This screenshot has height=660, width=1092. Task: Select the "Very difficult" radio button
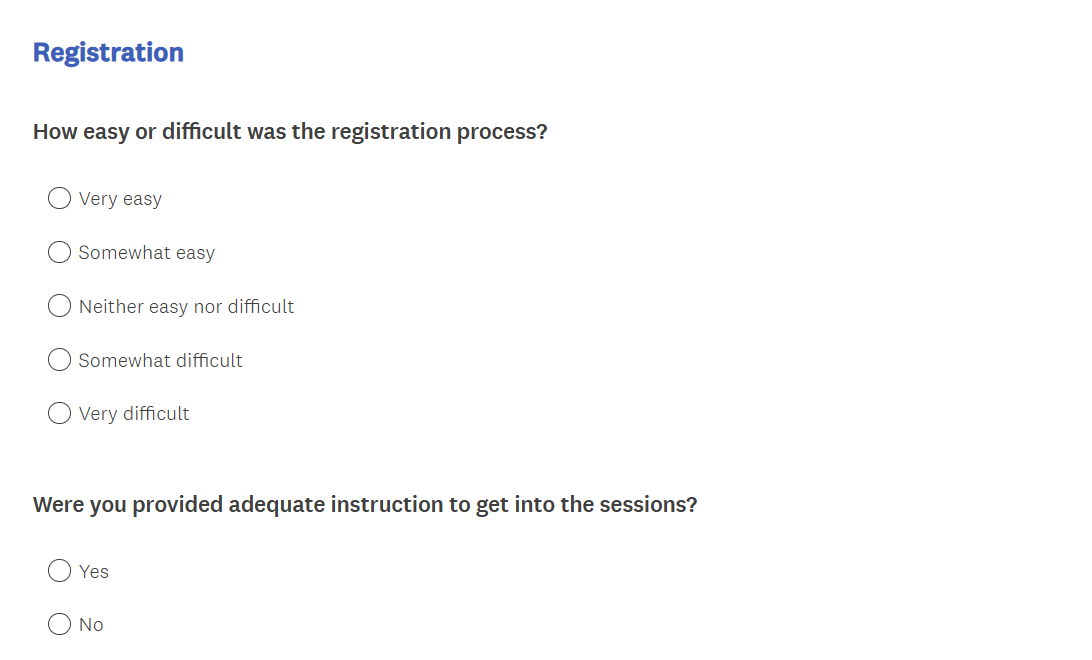coord(60,413)
